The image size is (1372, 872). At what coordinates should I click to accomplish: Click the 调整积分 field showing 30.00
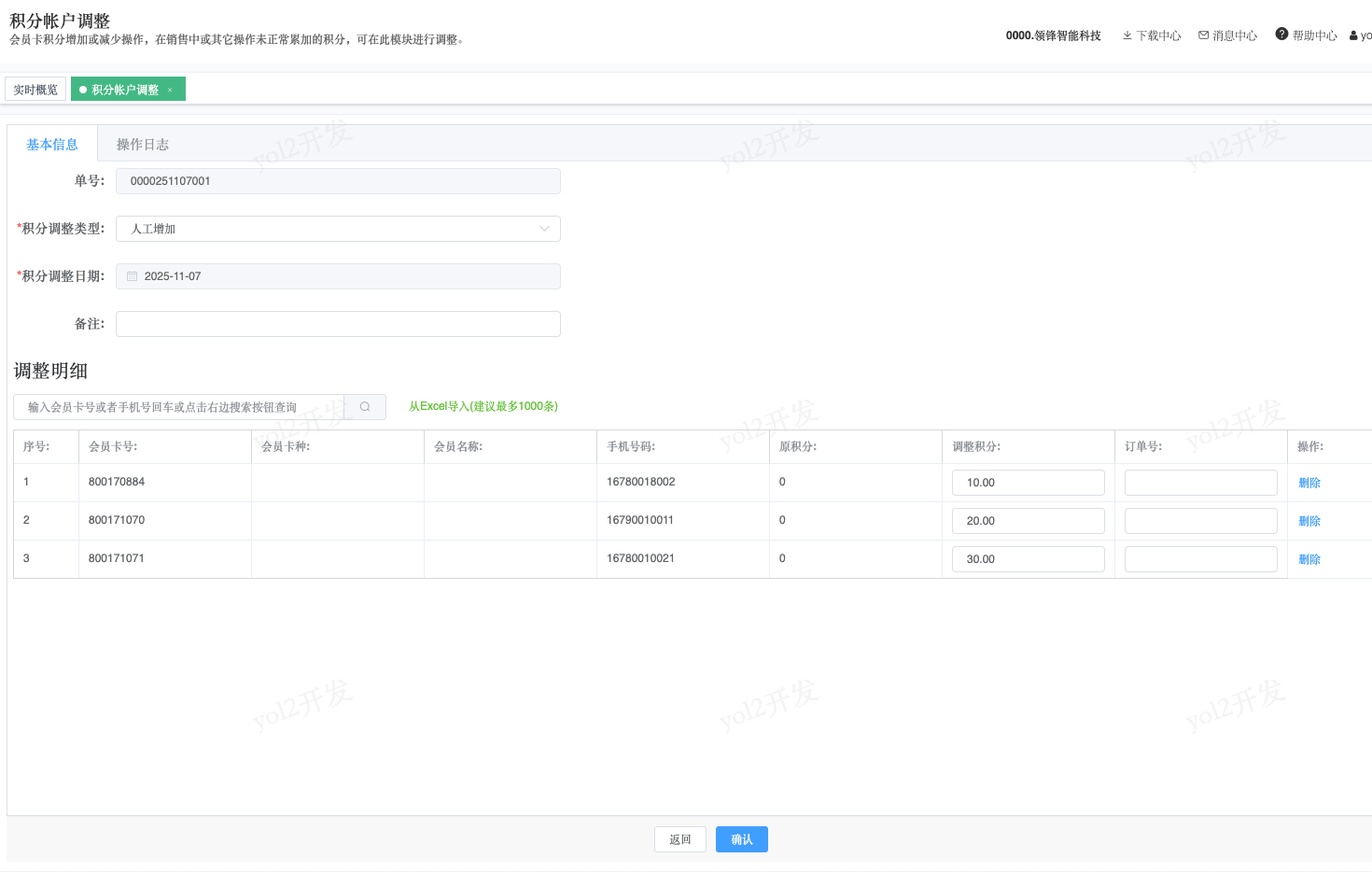(x=1029, y=559)
